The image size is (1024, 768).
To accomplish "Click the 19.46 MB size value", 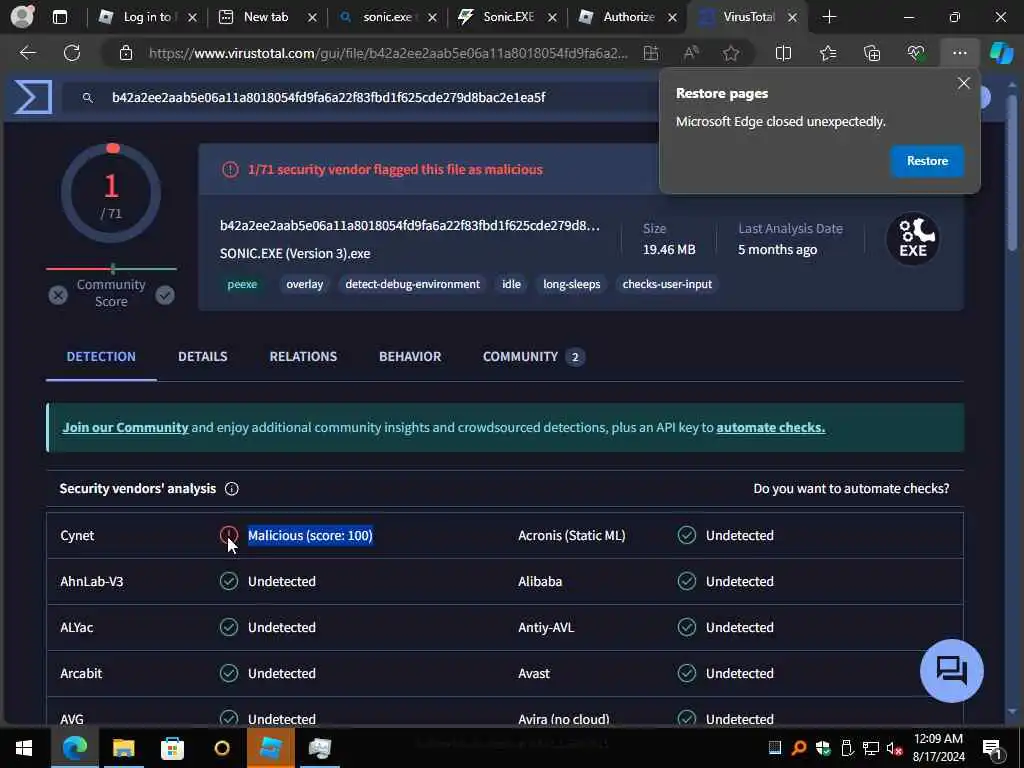I will [x=669, y=249].
